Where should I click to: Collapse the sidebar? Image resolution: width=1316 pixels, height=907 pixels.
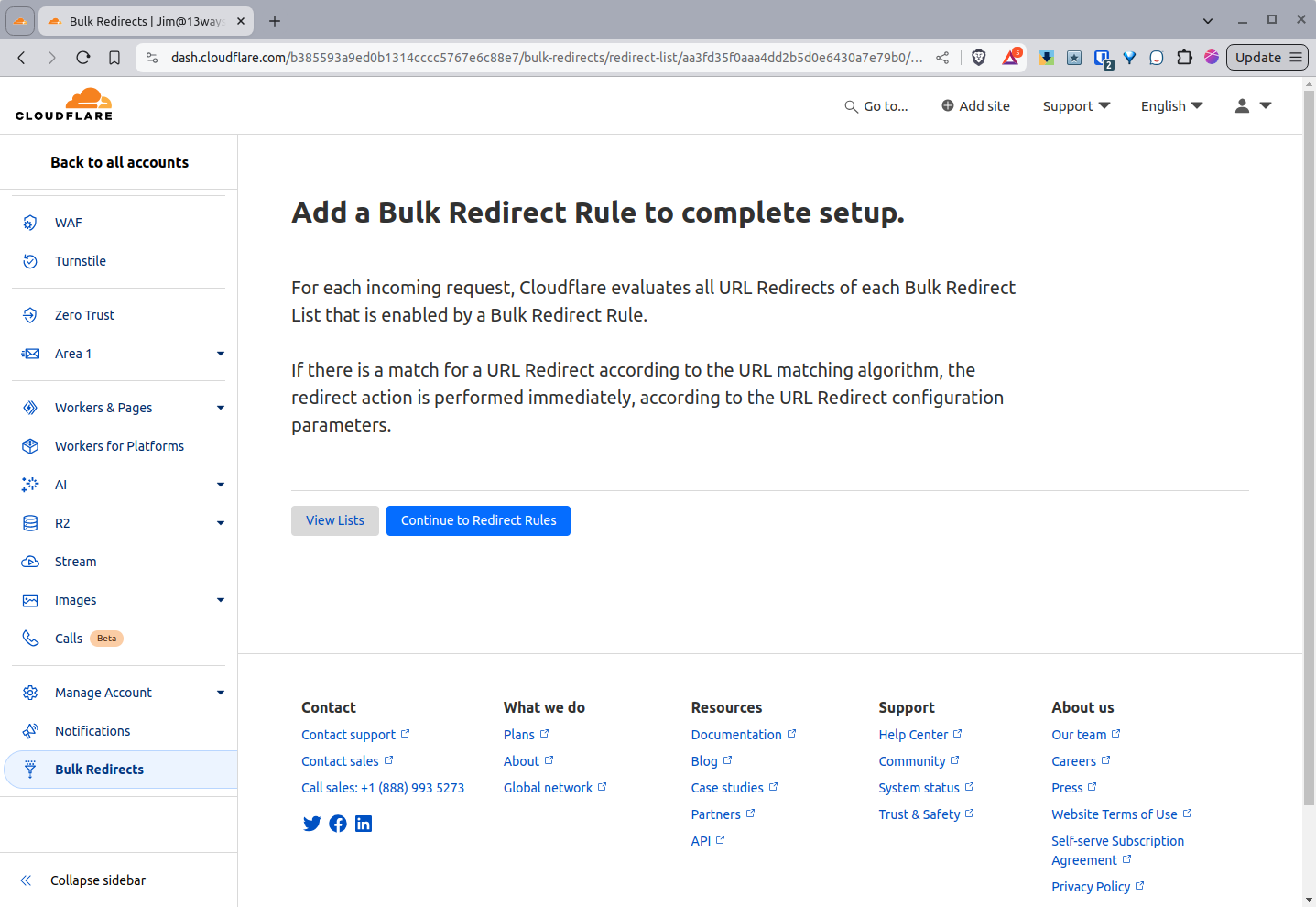[x=98, y=880]
